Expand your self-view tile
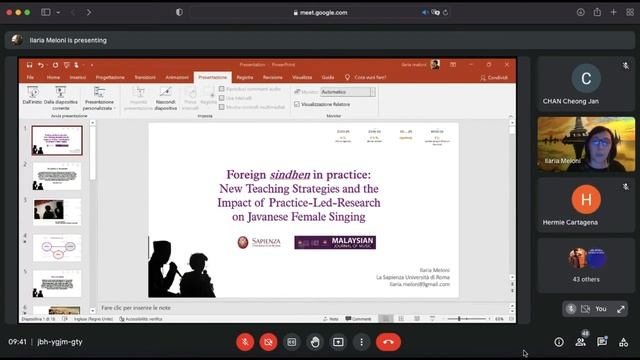 pyautogui.click(x=621, y=309)
